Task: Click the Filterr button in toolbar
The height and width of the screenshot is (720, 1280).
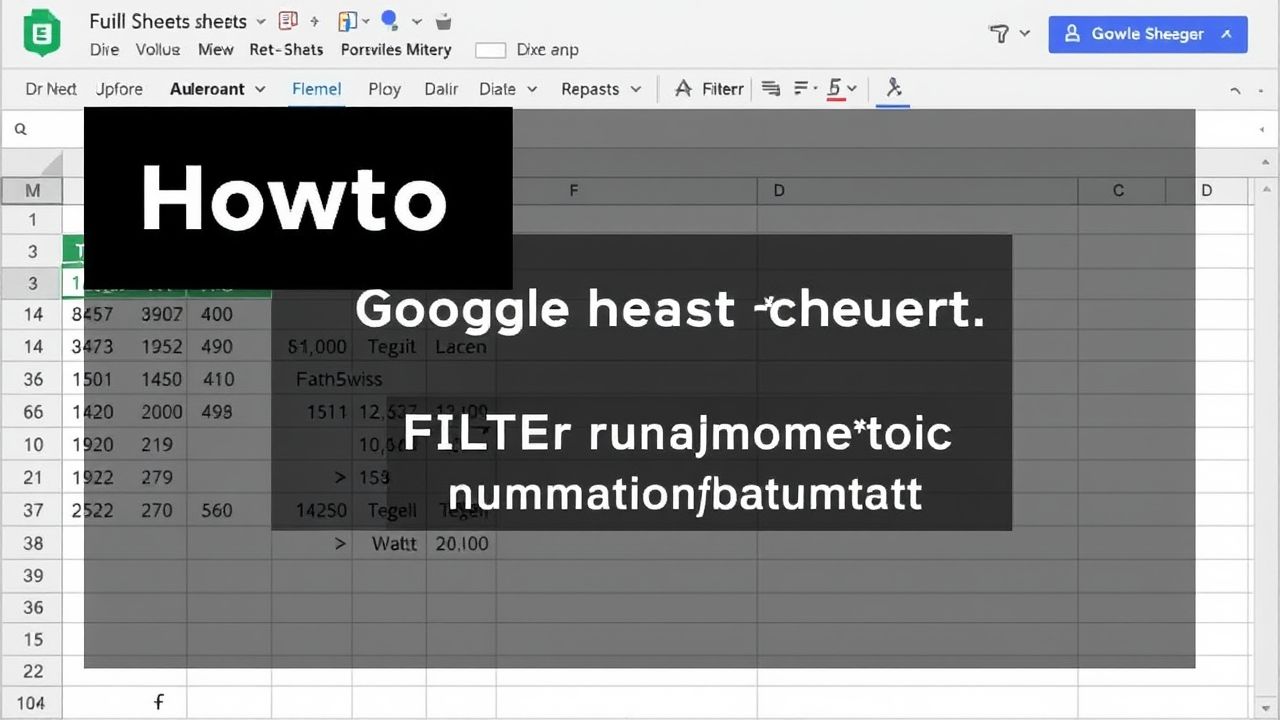Action: 709,89
